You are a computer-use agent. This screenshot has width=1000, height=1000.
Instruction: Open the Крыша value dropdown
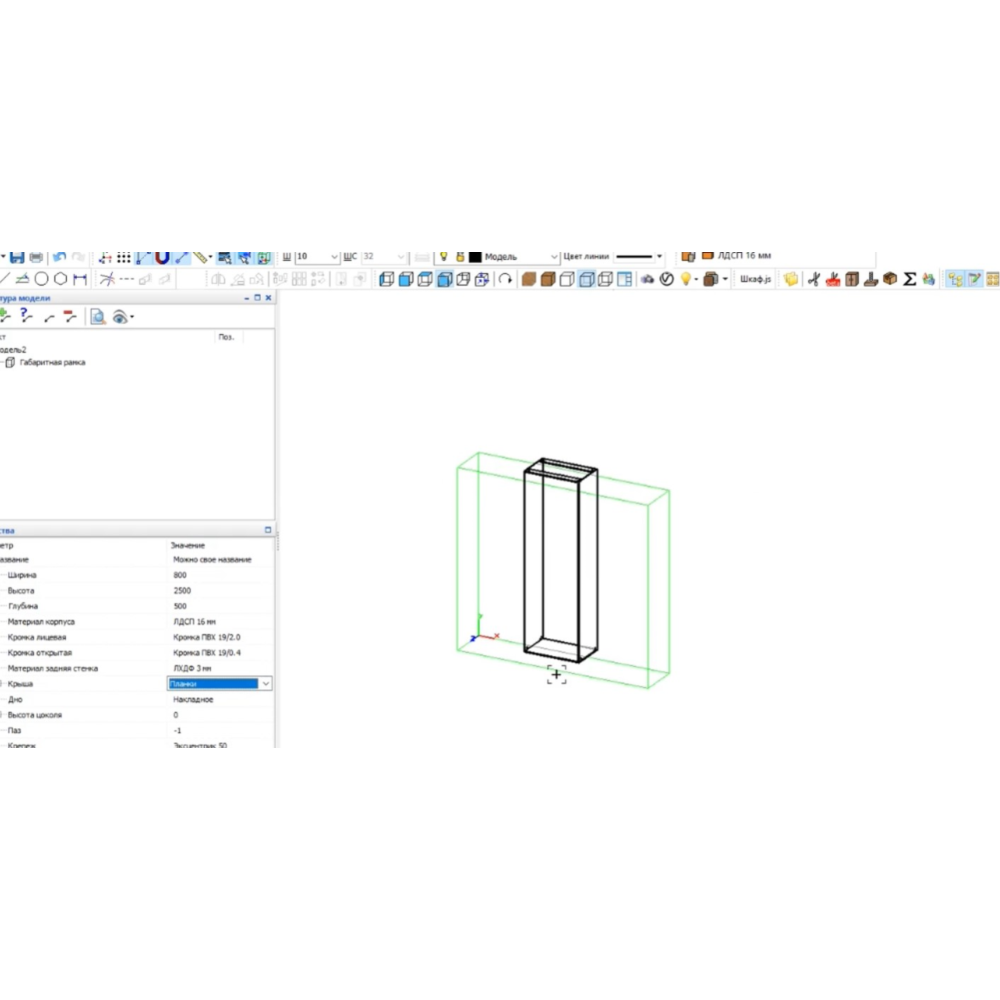pyautogui.click(x=265, y=684)
